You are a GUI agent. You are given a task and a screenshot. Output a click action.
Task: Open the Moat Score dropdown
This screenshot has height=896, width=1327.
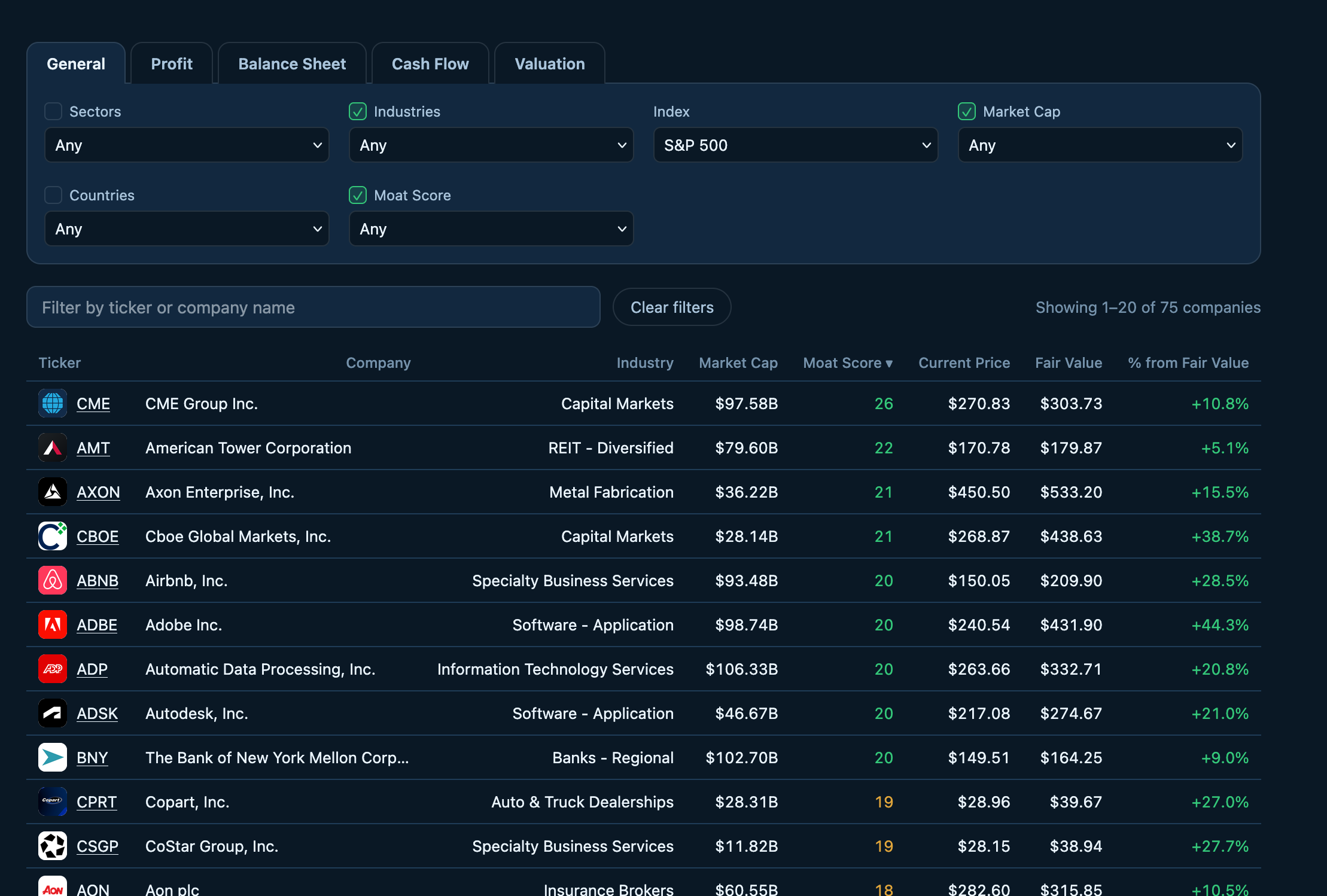[x=491, y=228]
